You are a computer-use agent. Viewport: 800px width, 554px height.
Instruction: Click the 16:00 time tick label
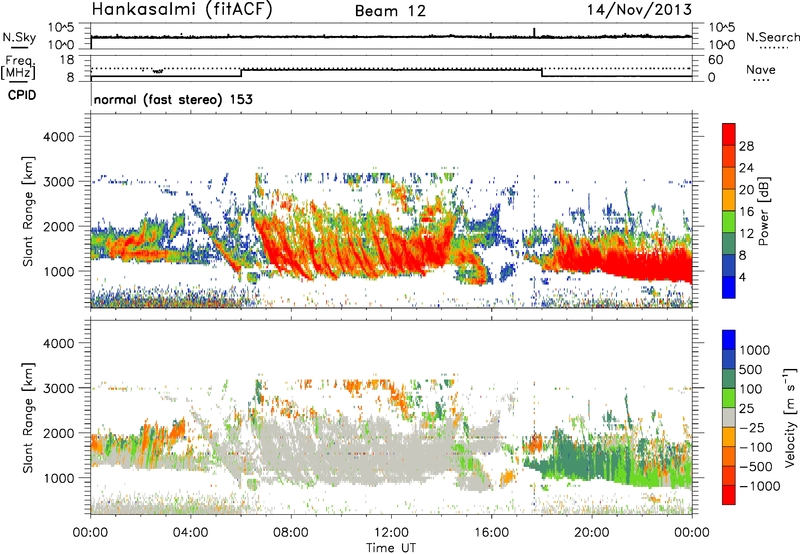[491, 533]
